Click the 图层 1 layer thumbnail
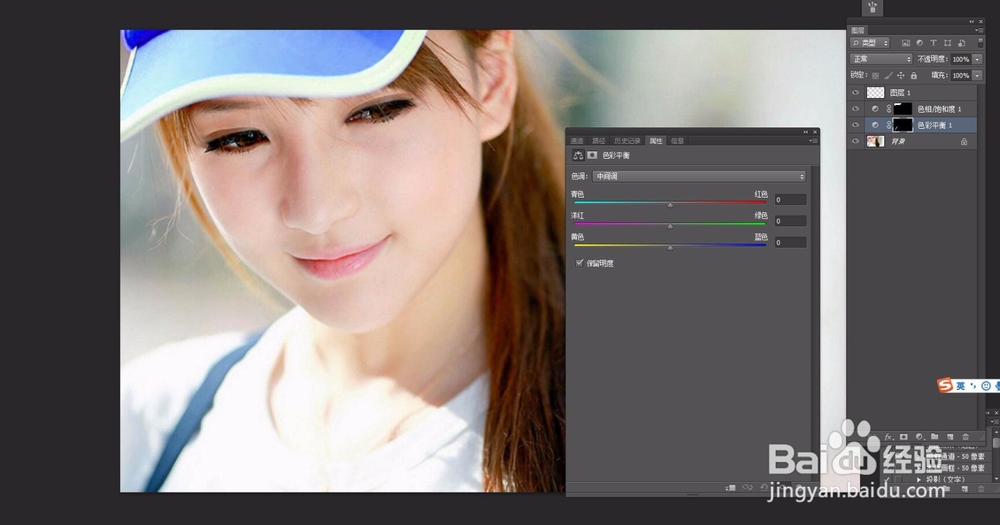Viewport: 1000px width, 525px height. point(876,92)
